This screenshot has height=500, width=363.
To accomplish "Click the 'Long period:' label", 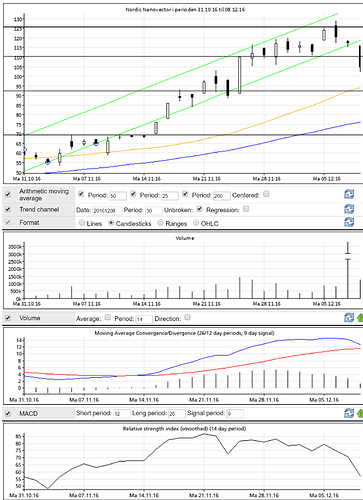I will tap(149, 413).
